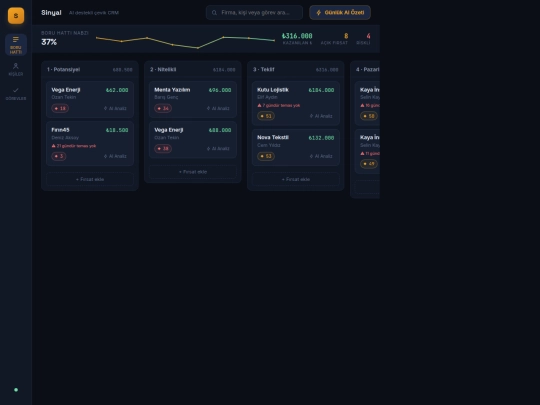Click contact name Deniz Aksoy on Fırın45
Viewport: 540px width, 405px height.
[x=65, y=137]
